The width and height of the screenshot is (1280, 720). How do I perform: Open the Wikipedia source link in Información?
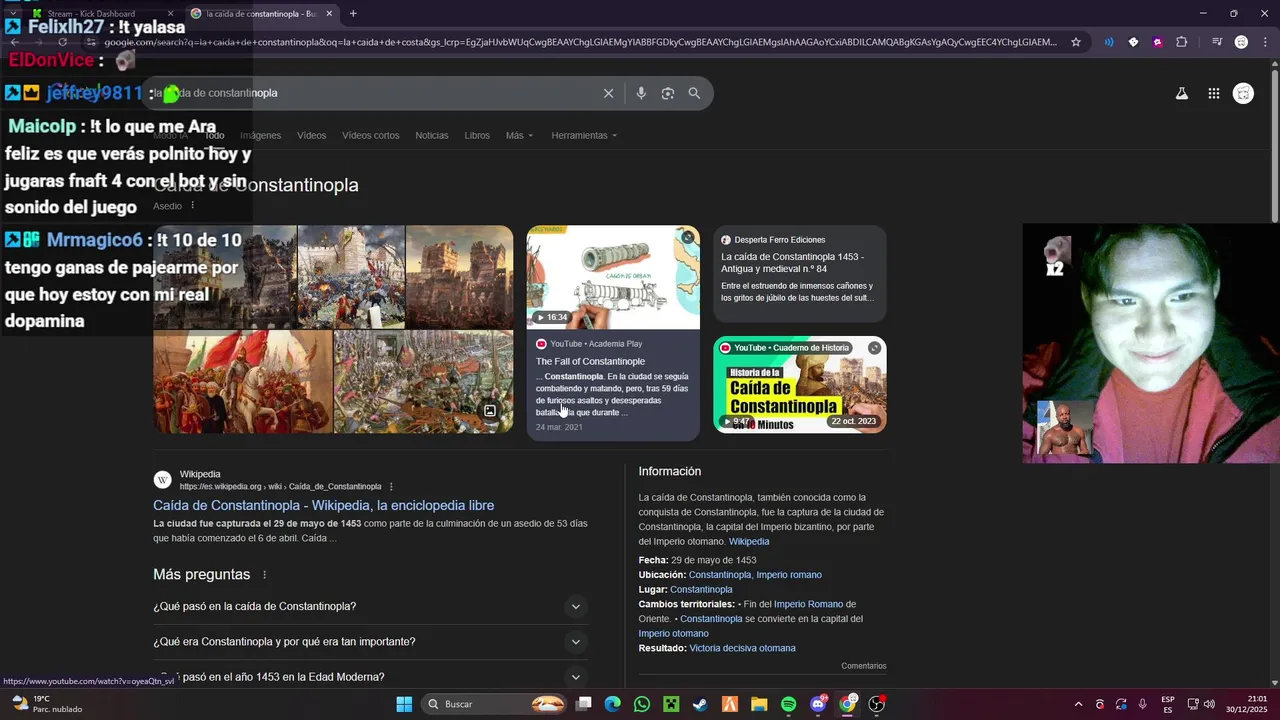(x=749, y=541)
